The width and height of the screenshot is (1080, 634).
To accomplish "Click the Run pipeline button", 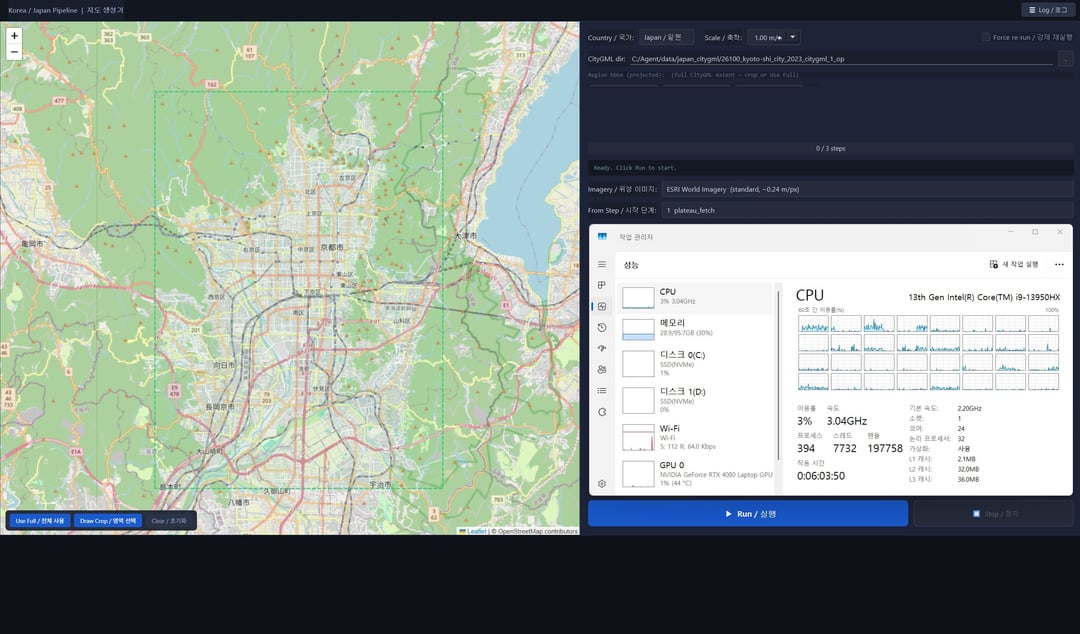I will (x=748, y=514).
